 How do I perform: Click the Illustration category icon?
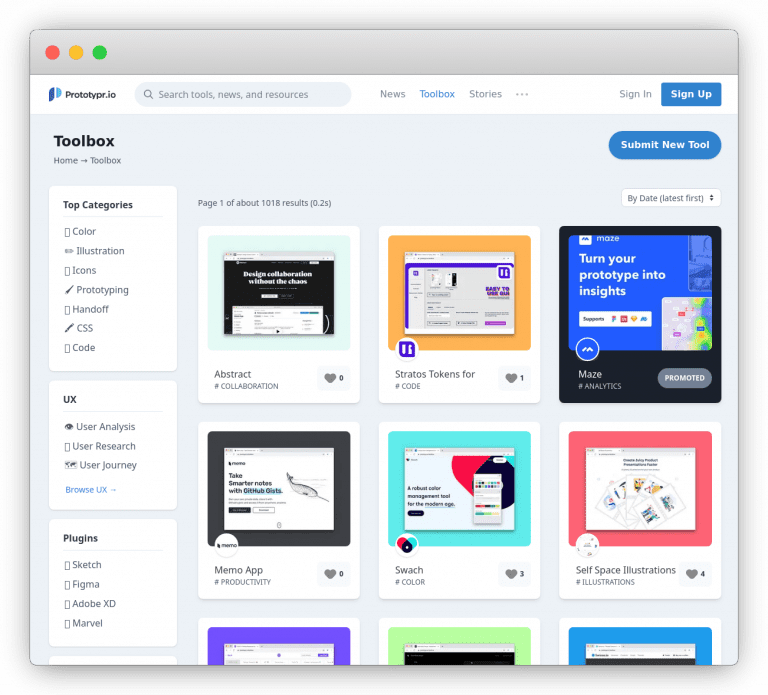[x=69, y=251]
